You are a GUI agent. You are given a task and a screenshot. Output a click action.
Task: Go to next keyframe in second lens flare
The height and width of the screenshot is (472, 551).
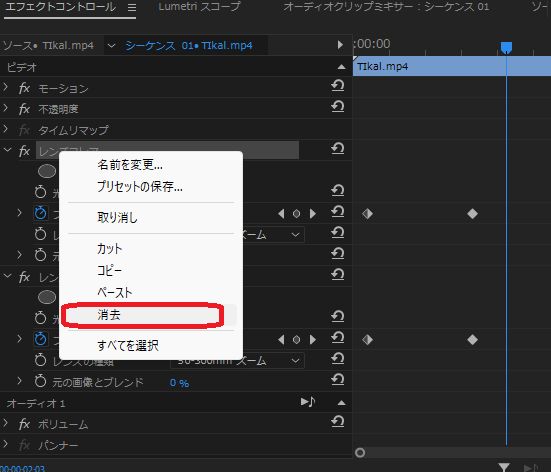pos(312,340)
